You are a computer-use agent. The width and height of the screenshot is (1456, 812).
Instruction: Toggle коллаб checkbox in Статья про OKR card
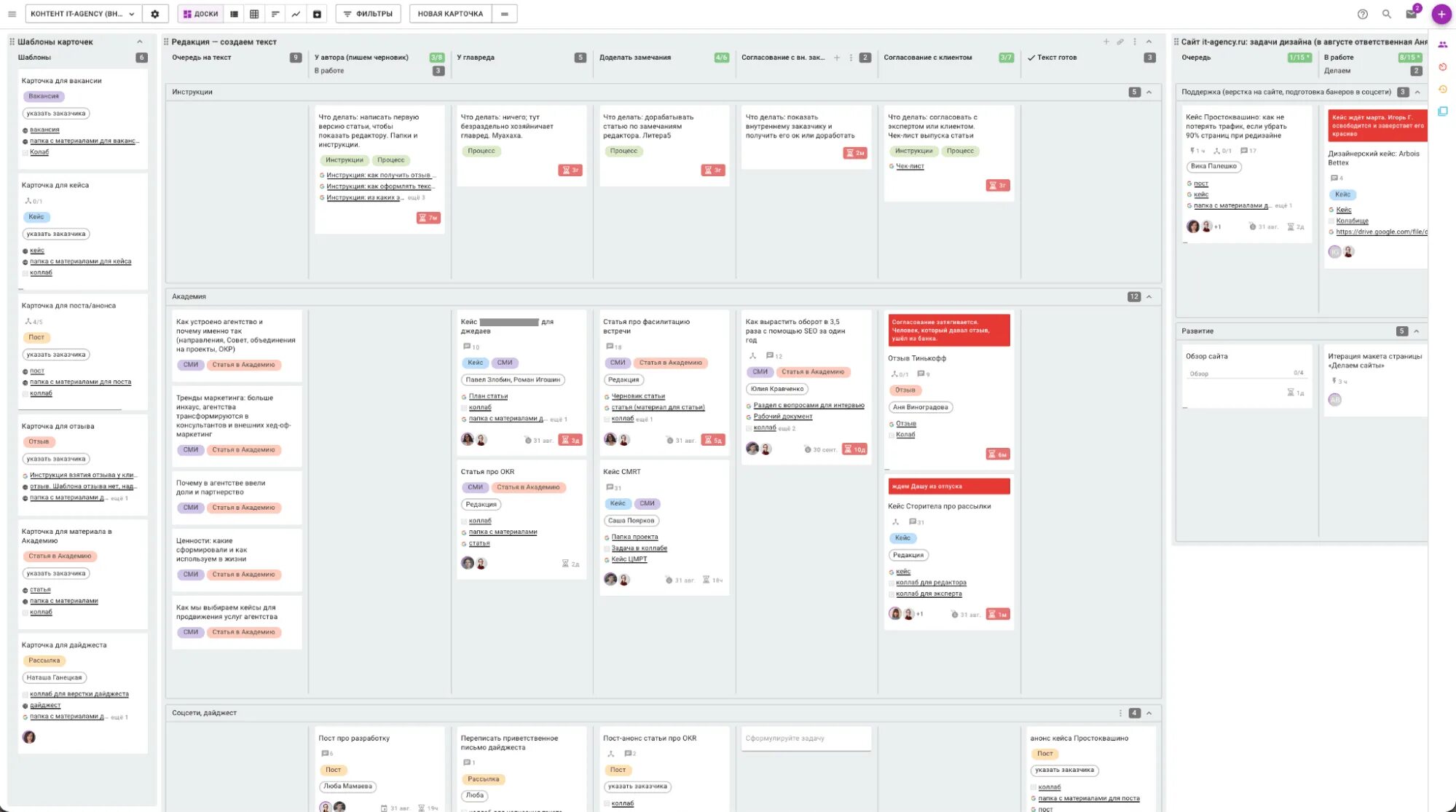(464, 521)
